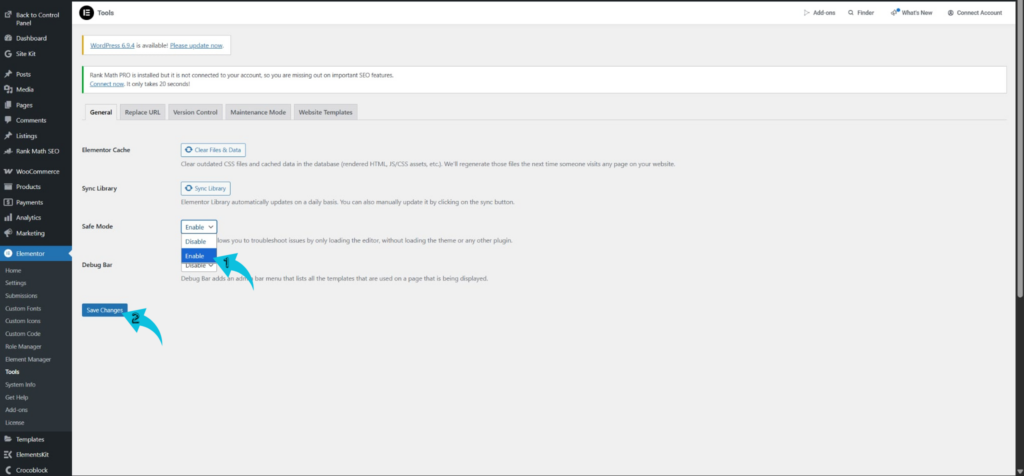
Task: Open Custom Code submenu
Action: tap(23, 334)
